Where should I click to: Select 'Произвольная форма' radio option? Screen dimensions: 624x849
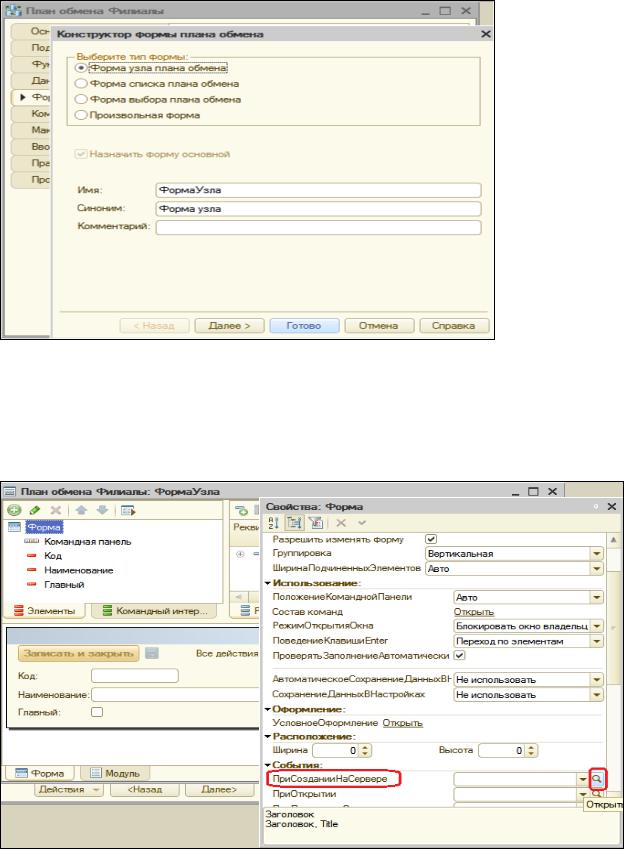pyautogui.click(x=81, y=115)
